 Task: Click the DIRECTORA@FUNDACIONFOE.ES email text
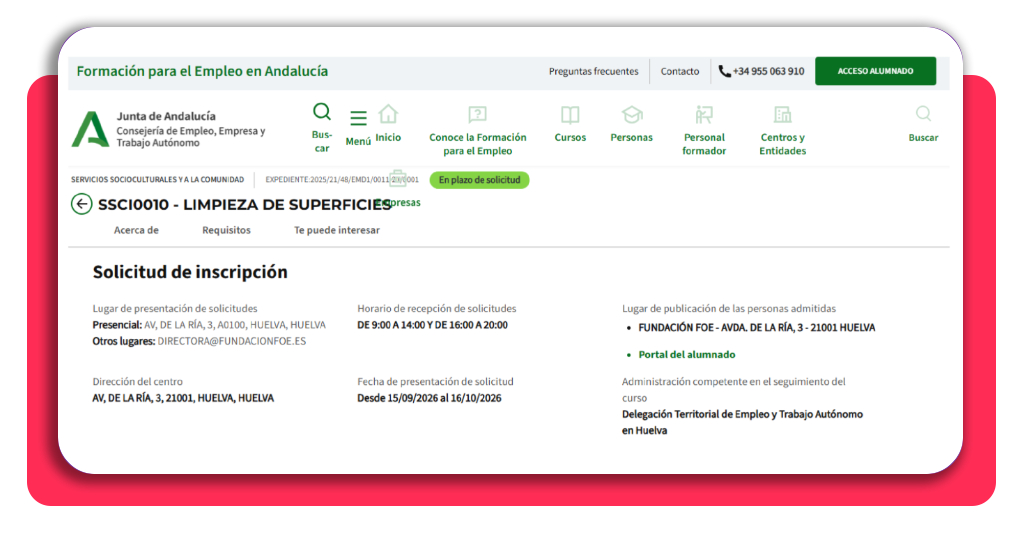[x=232, y=341]
